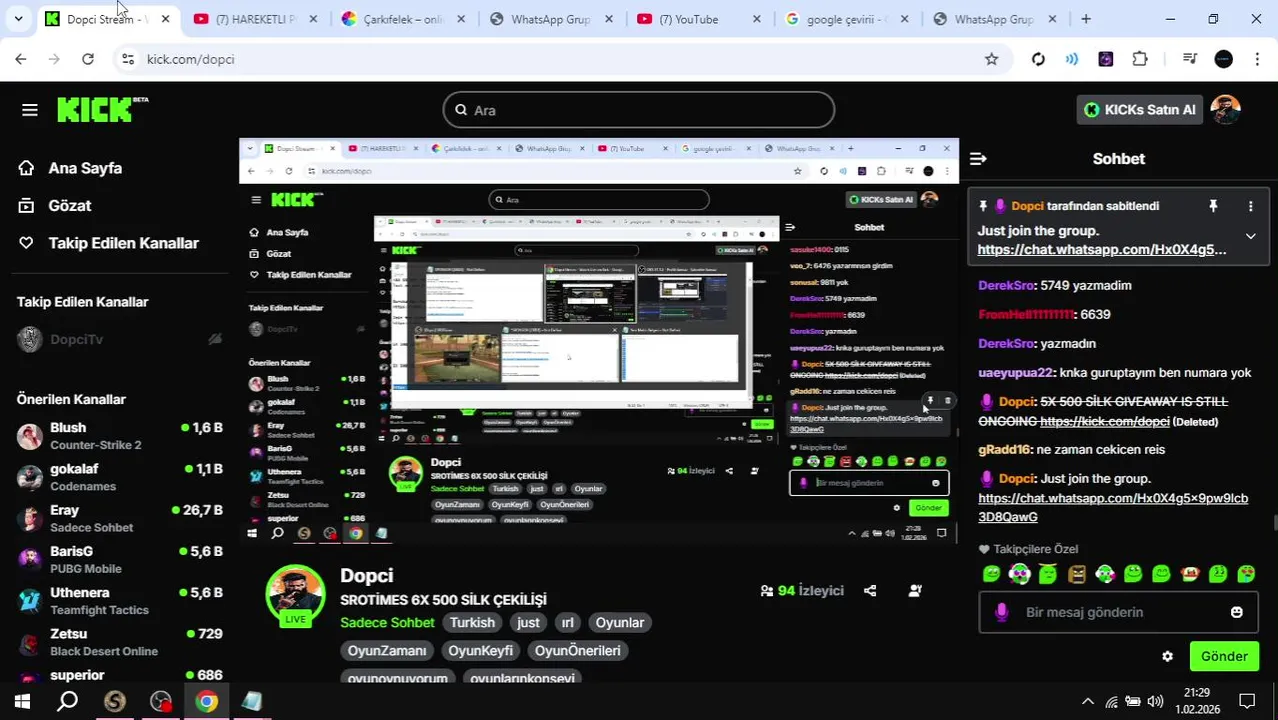Click the follow user icon beside share
The height and width of the screenshot is (720, 1278).
(x=915, y=591)
